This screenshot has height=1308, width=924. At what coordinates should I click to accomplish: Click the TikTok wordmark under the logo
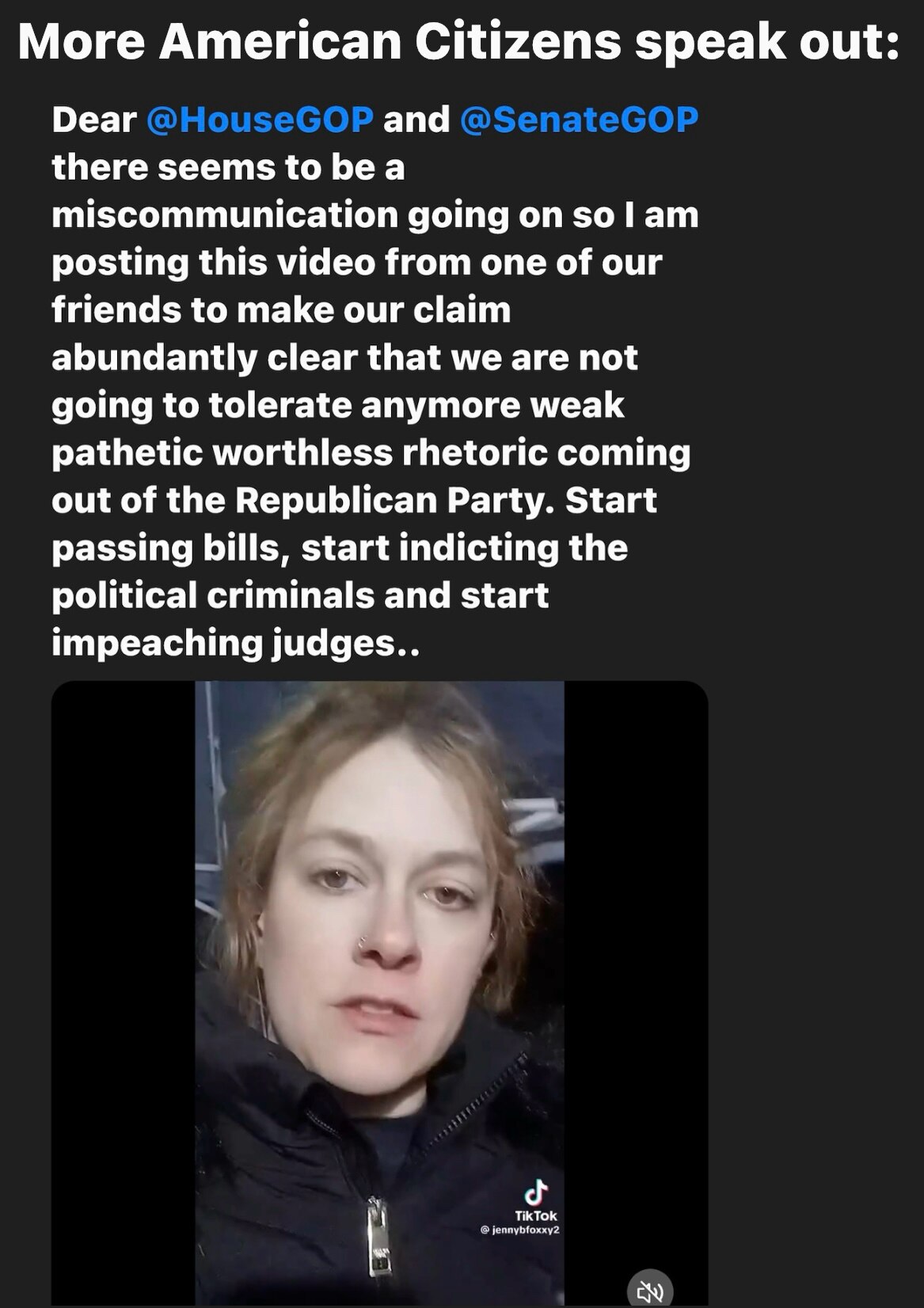536,1215
